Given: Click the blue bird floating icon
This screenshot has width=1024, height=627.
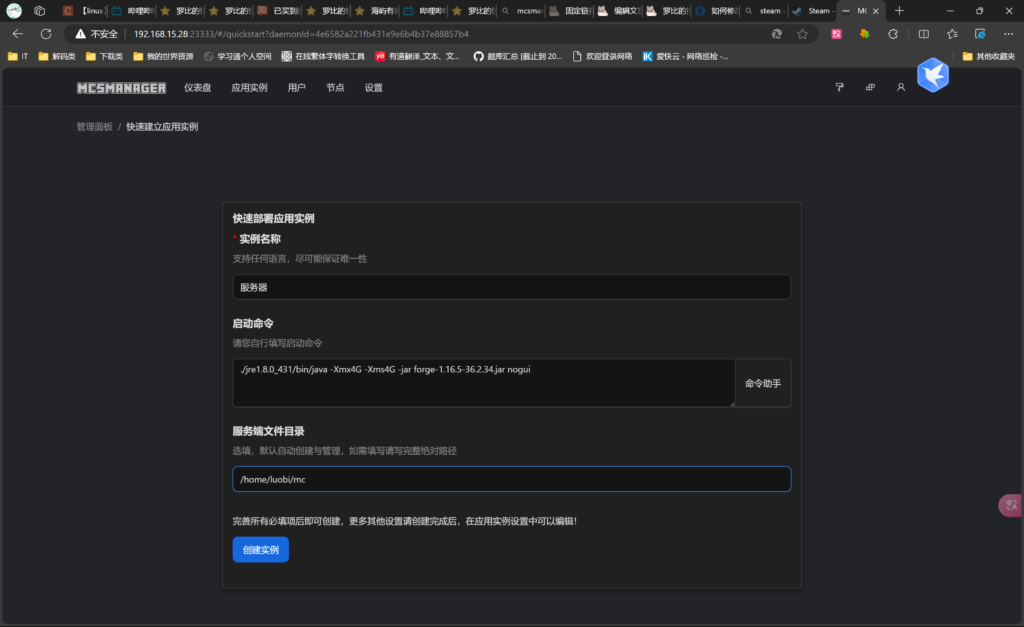Looking at the screenshot, I should (x=932, y=75).
